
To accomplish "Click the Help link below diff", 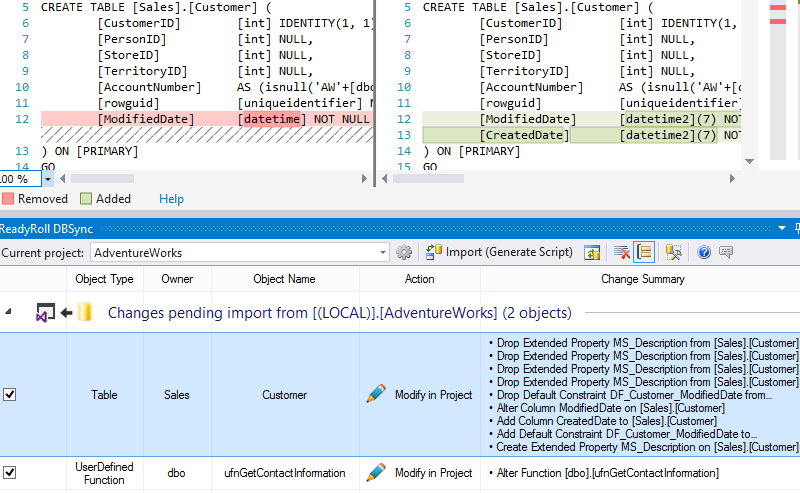I will [x=171, y=199].
